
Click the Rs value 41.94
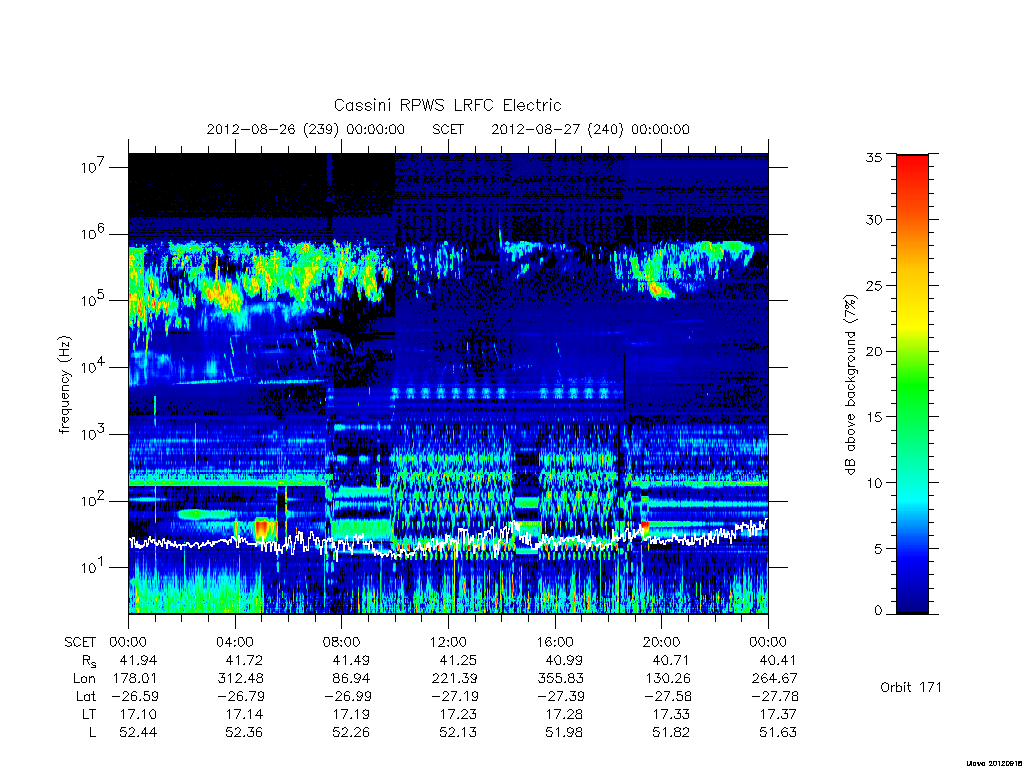coord(138,660)
